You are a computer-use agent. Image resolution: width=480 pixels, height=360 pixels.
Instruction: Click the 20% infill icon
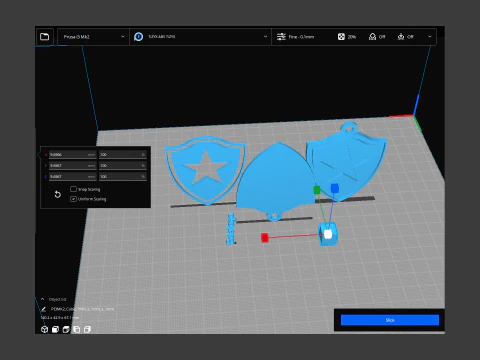point(341,37)
